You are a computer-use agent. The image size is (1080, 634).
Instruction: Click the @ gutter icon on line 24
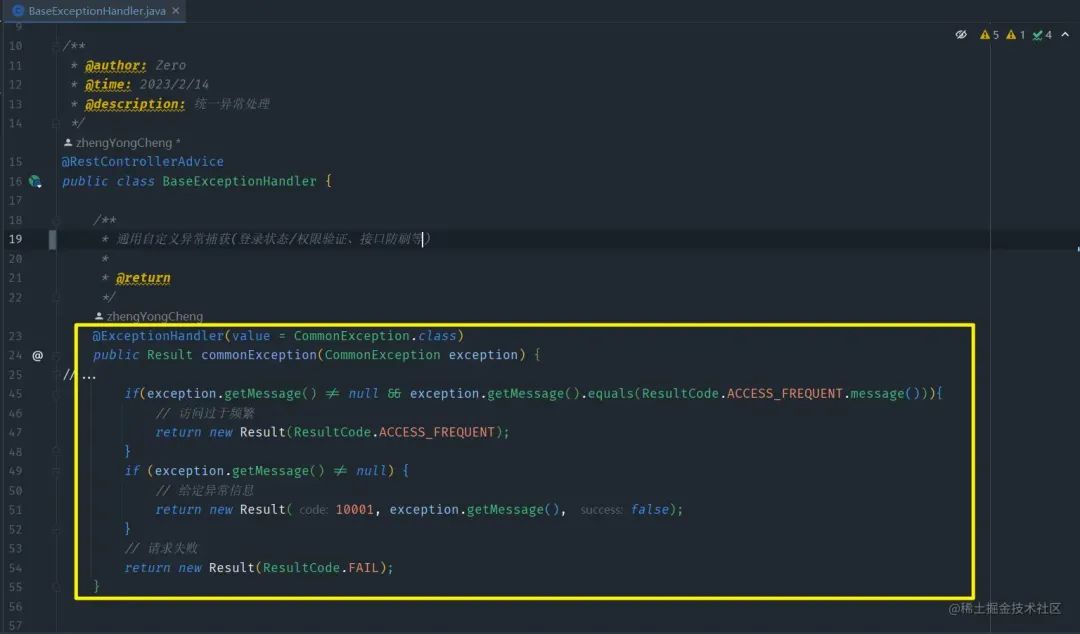(x=37, y=356)
